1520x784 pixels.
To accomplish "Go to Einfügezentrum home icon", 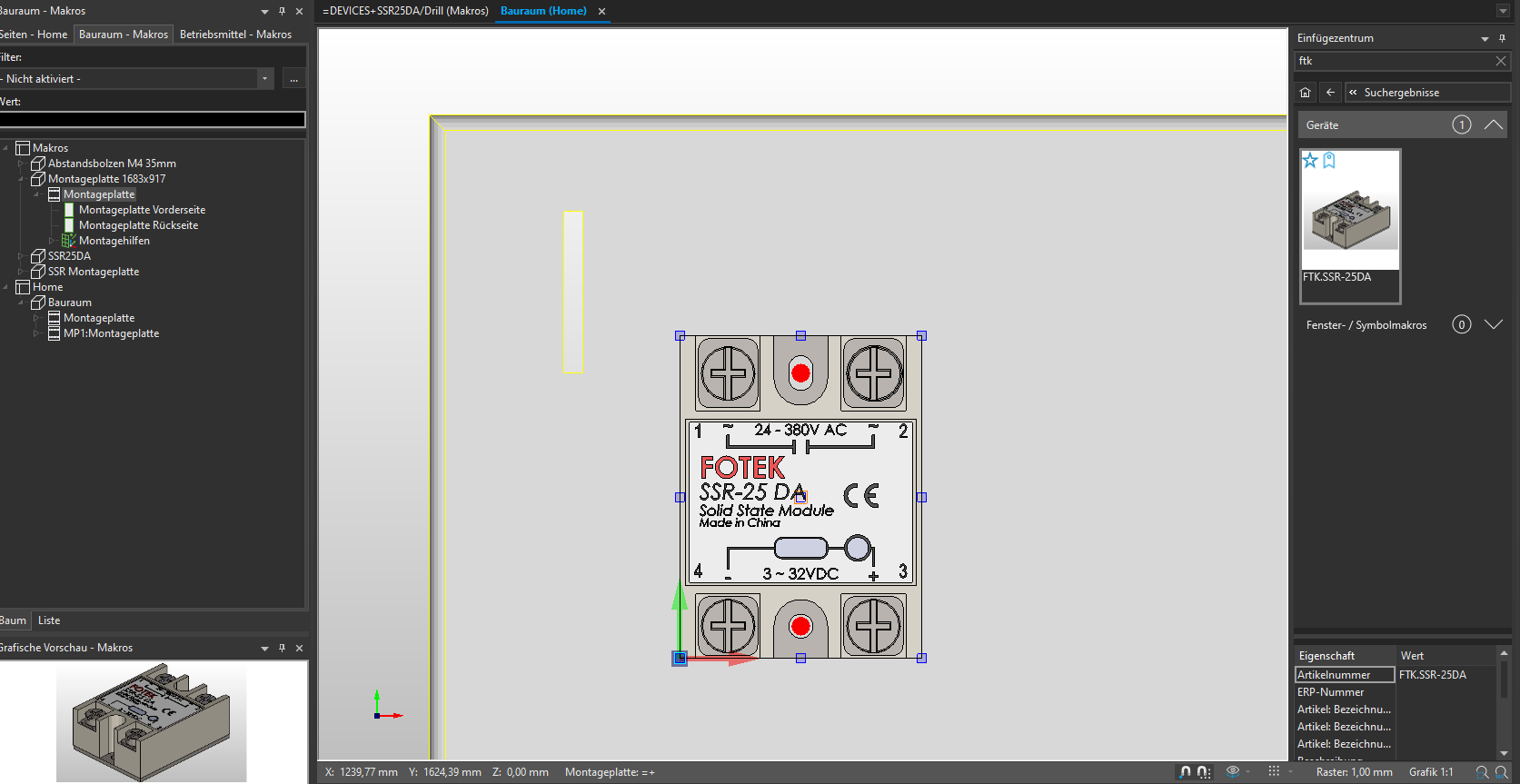I will [x=1305, y=93].
